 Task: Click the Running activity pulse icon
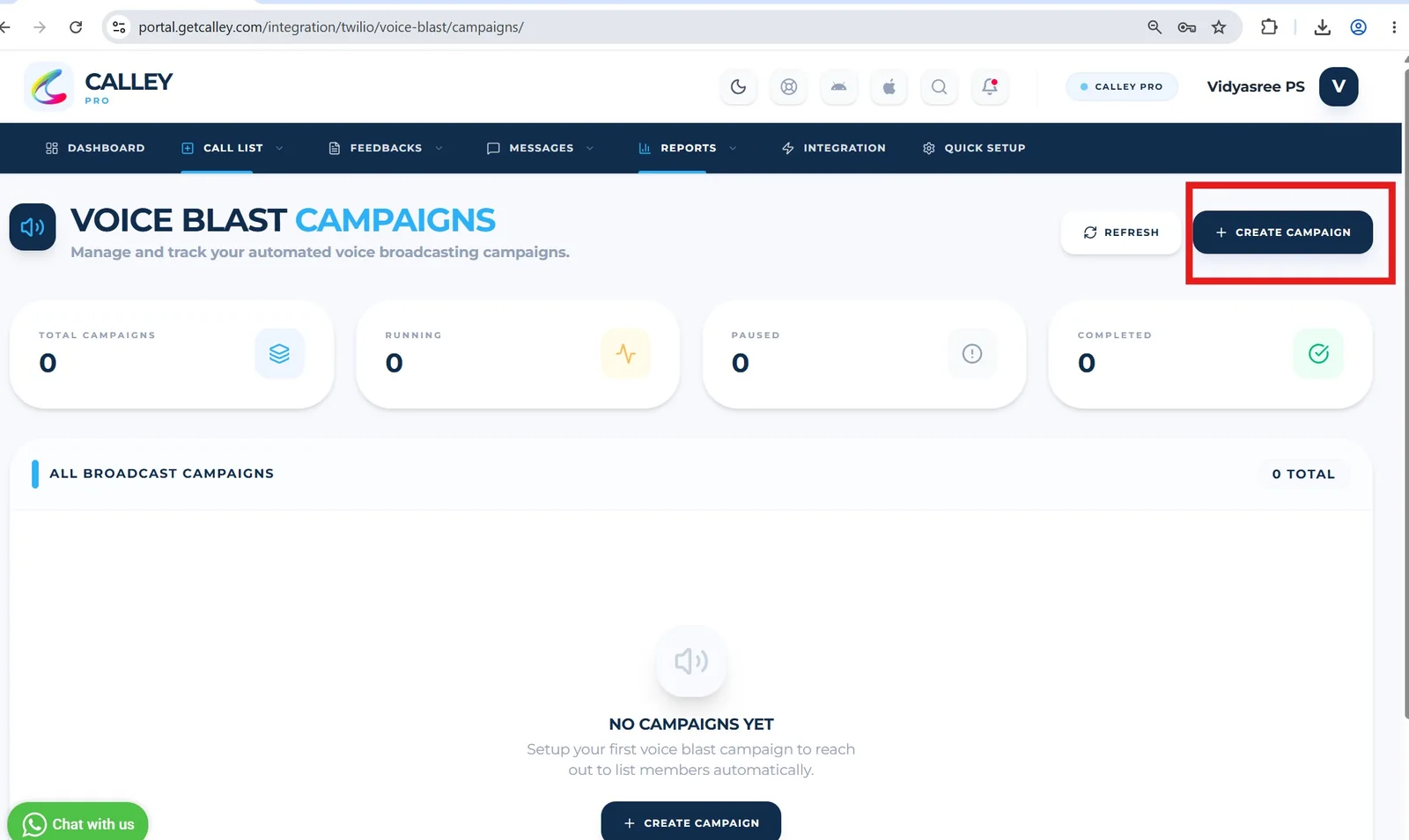(x=626, y=353)
